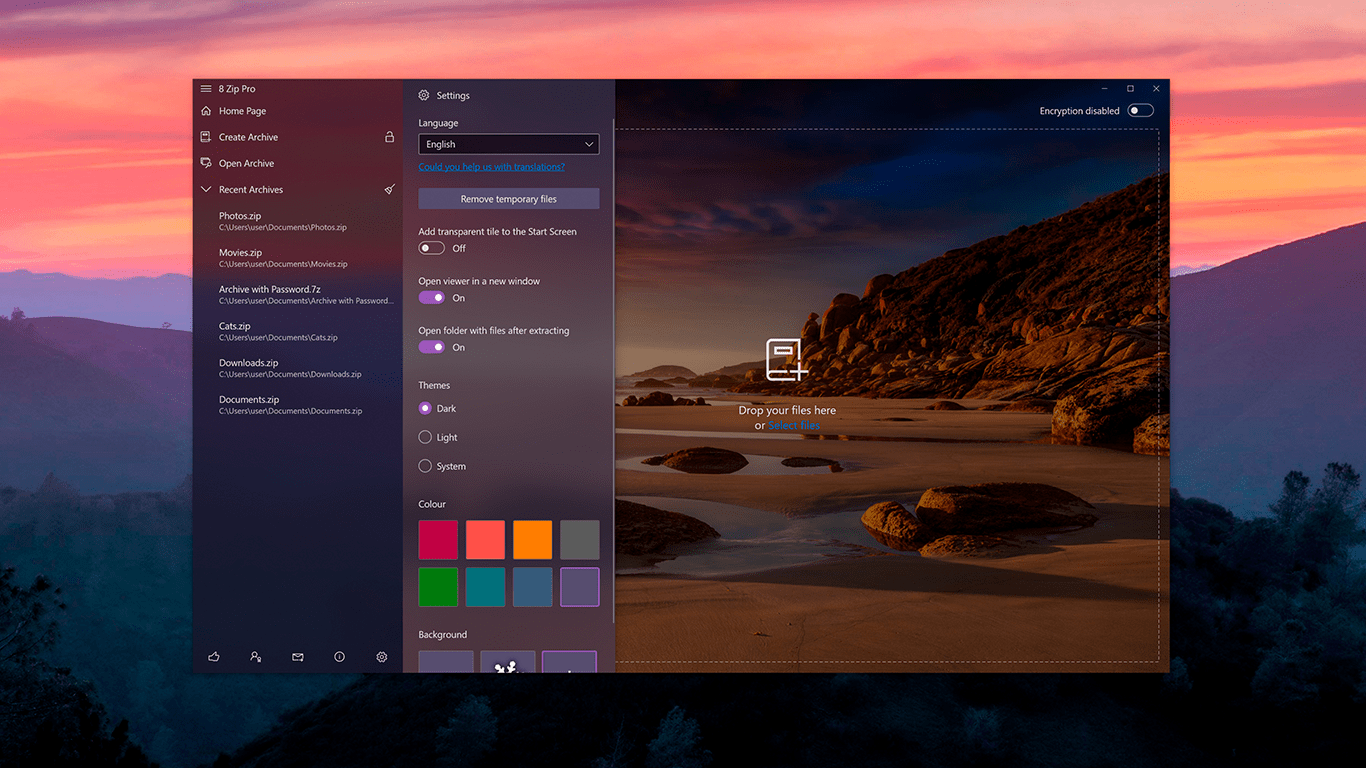Click the padlock icon next to Create Archive

(390, 137)
